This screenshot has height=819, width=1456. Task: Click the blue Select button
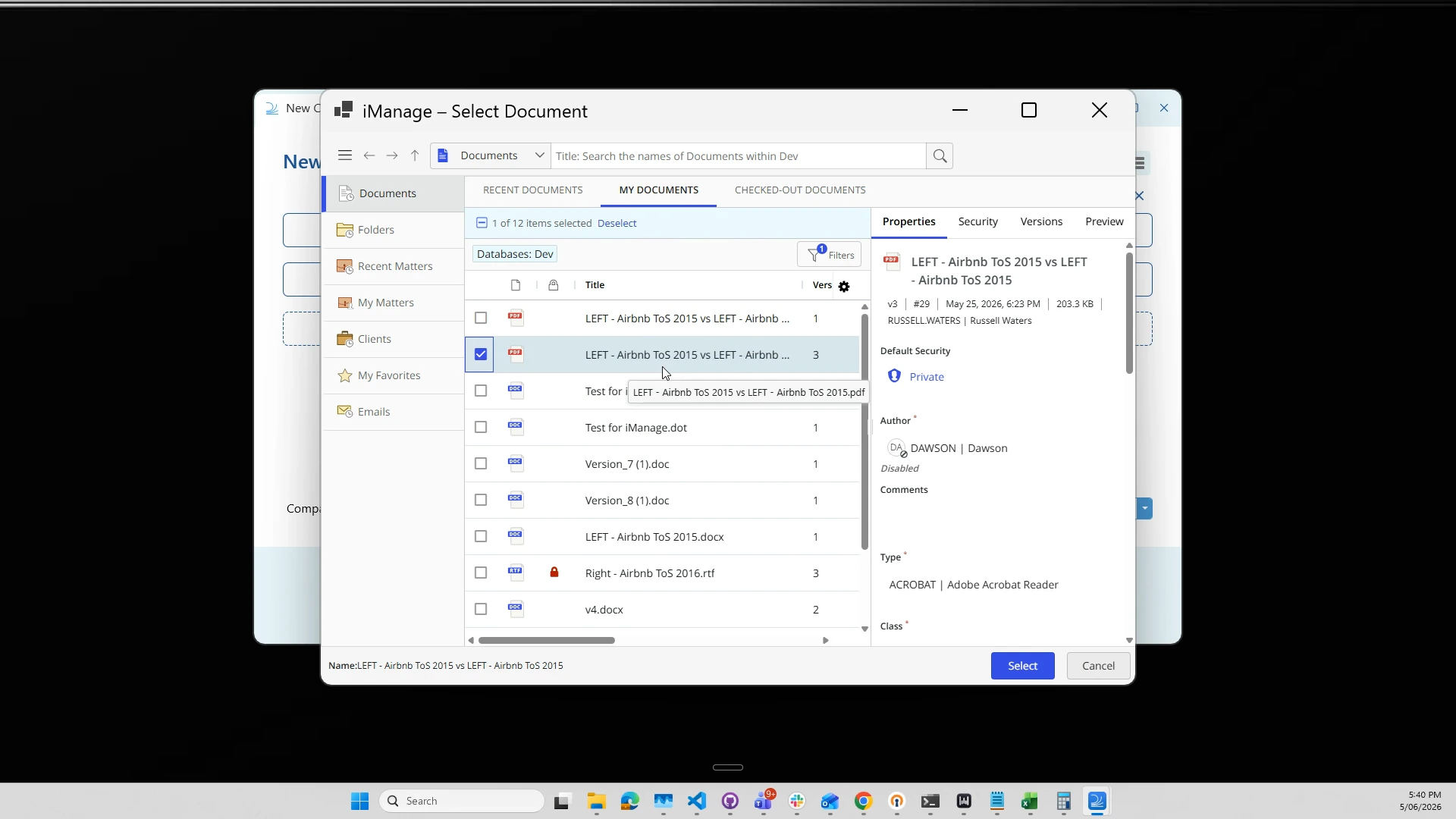tap(1022, 666)
